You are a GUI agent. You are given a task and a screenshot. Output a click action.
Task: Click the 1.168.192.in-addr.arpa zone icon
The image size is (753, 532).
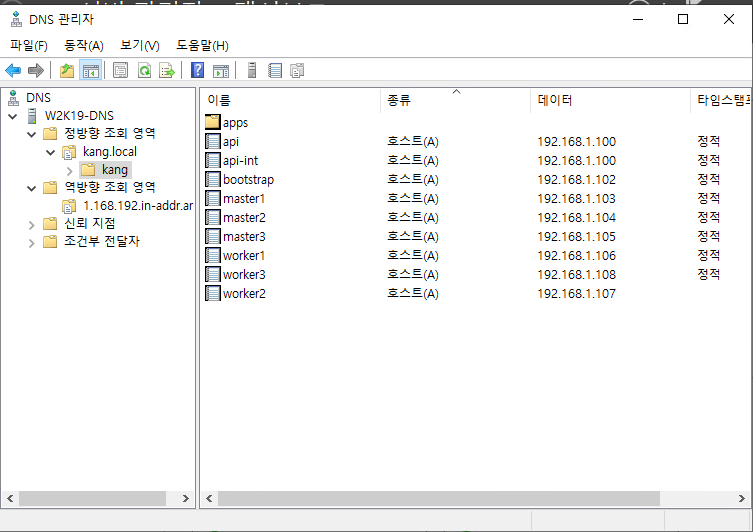(x=69, y=206)
